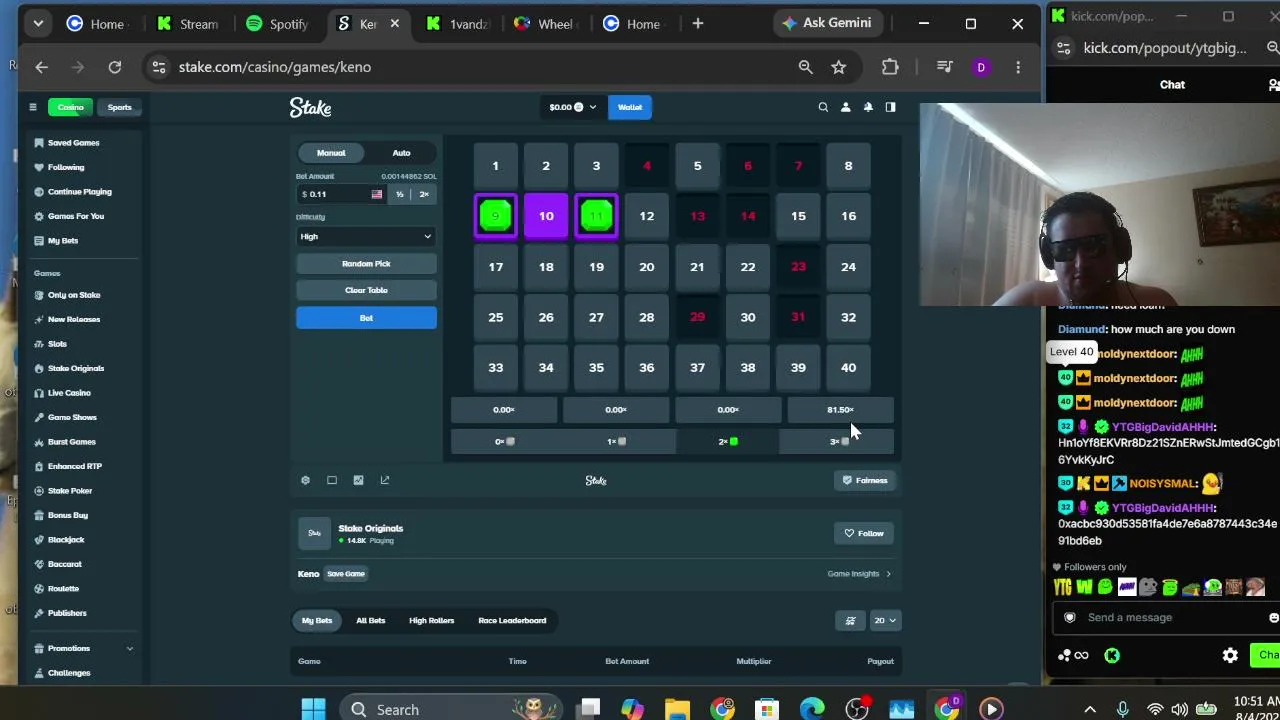Open Chrome media controls icon
Screen dimensions: 1280x720
pos(945,67)
